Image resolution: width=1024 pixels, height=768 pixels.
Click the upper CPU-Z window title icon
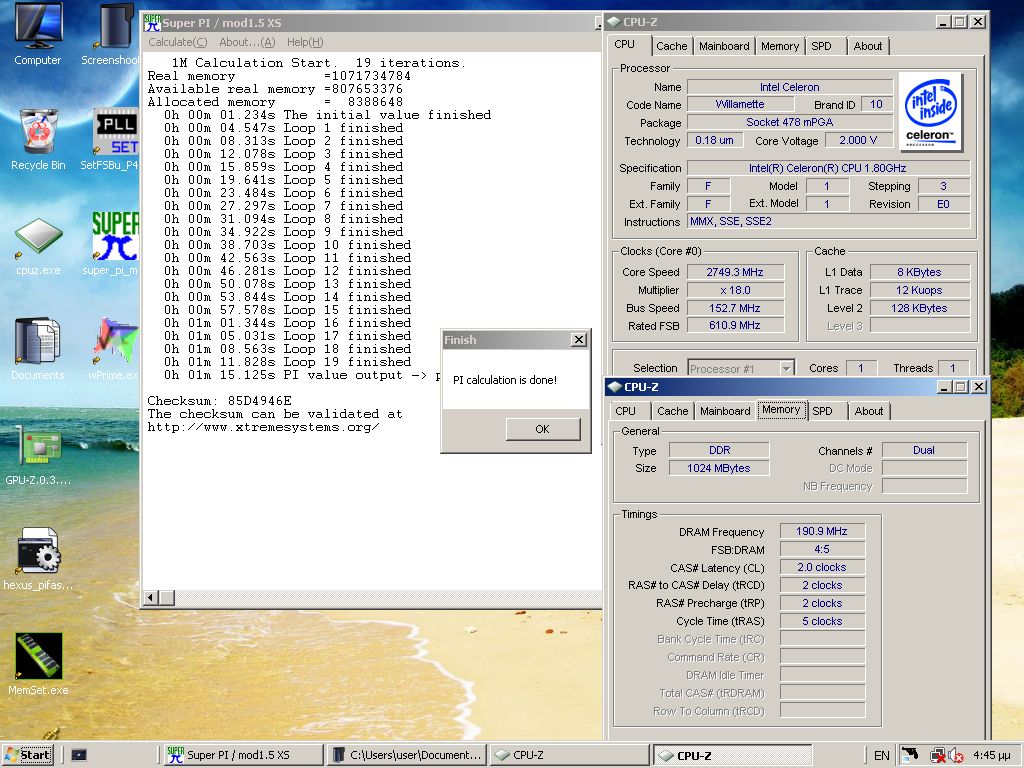(x=614, y=22)
